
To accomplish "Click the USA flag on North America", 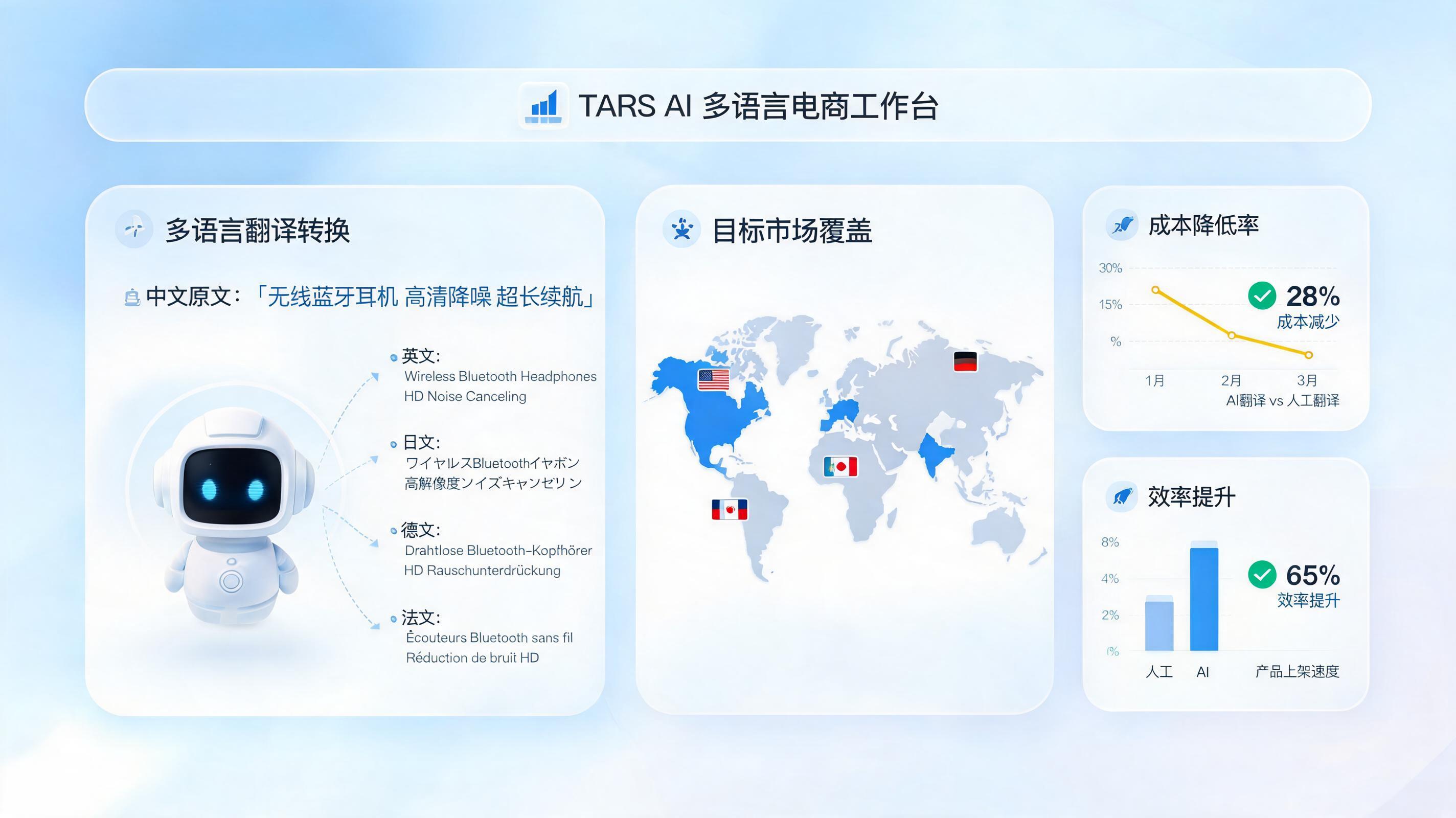I will [713, 379].
